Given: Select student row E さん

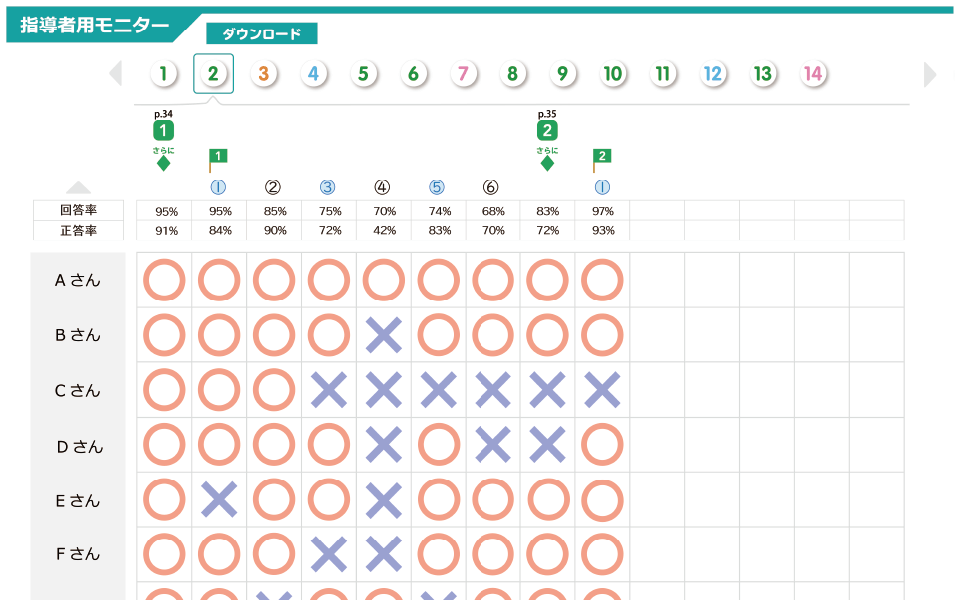Looking at the screenshot, I should pyautogui.click(x=78, y=501).
